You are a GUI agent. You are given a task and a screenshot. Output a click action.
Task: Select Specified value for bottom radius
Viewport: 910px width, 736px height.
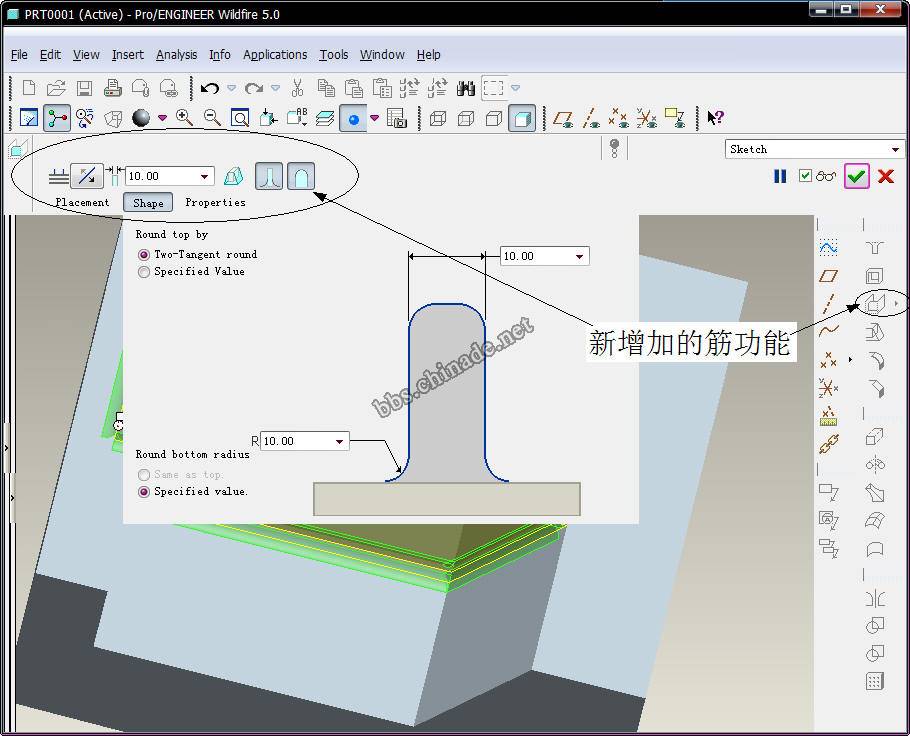pos(144,492)
